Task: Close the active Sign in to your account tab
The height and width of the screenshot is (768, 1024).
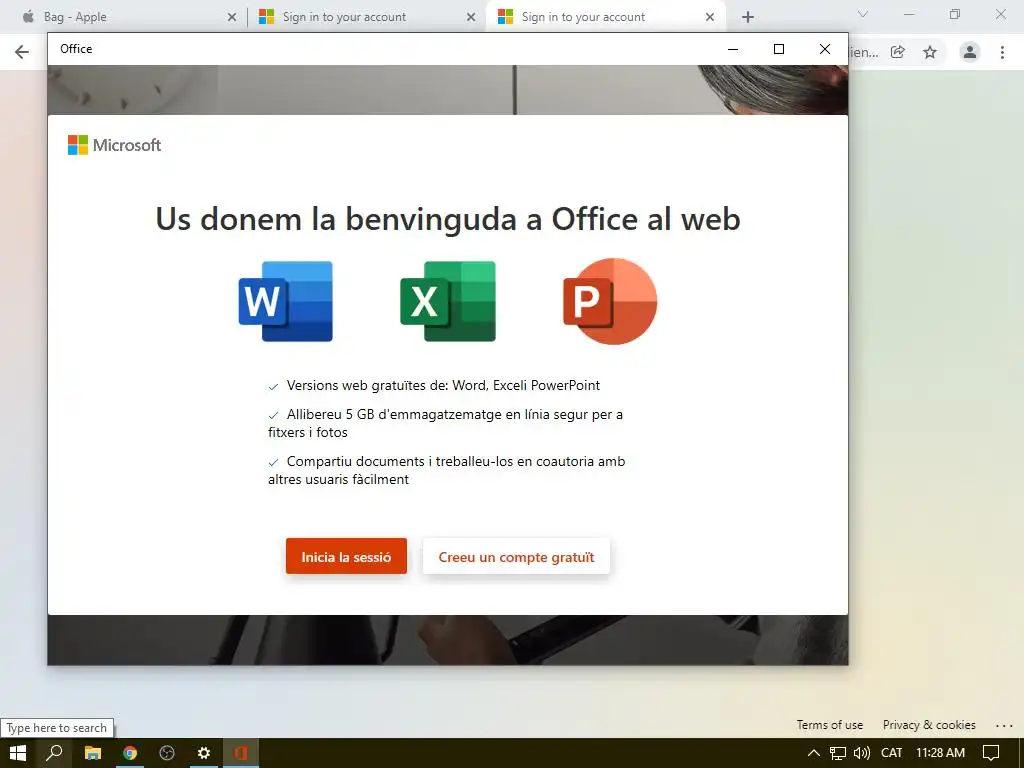Action: pyautogui.click(x=710, y=17)
